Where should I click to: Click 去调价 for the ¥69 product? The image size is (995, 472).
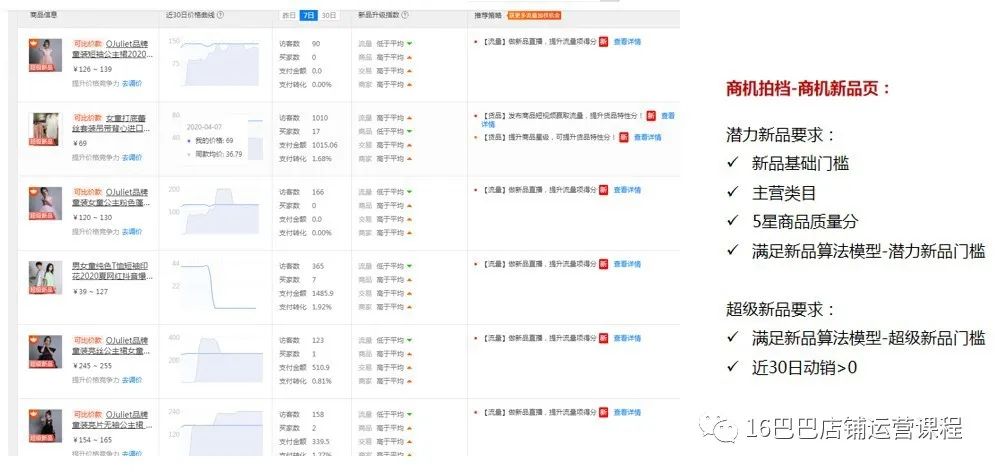(132, 157)
